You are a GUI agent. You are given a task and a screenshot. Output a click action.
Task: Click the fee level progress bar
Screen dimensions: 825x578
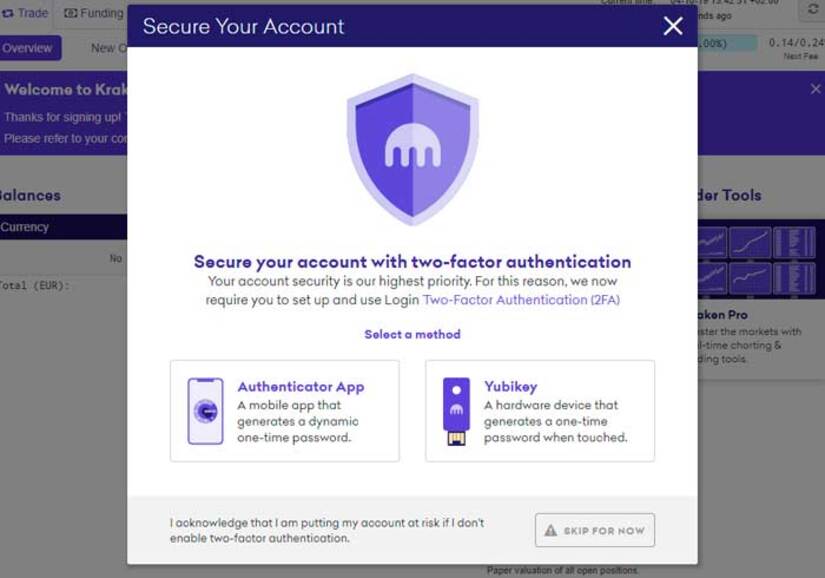point(728,43)
